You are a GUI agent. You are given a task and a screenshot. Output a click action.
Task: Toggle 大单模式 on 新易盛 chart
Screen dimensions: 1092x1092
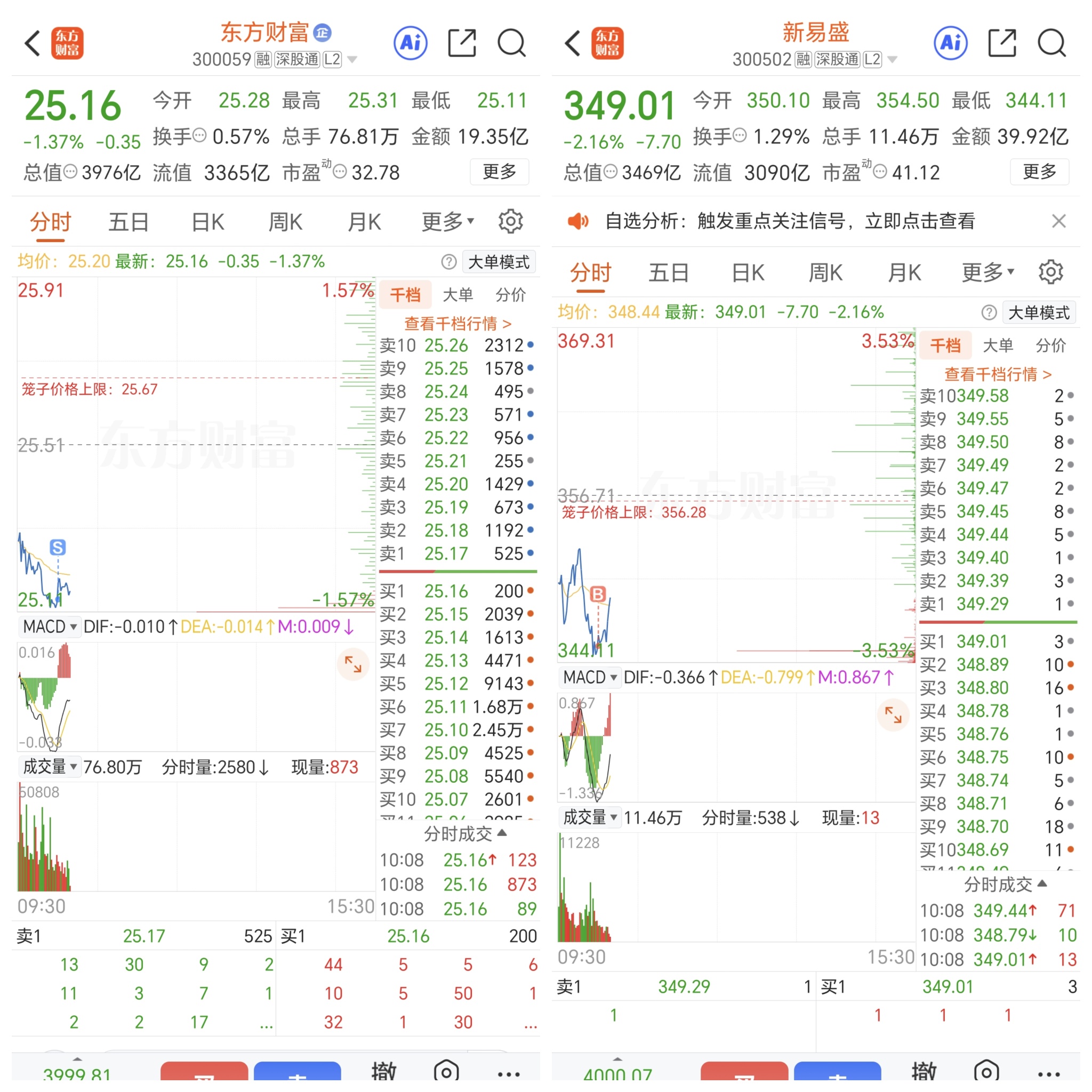(1039, 312)
